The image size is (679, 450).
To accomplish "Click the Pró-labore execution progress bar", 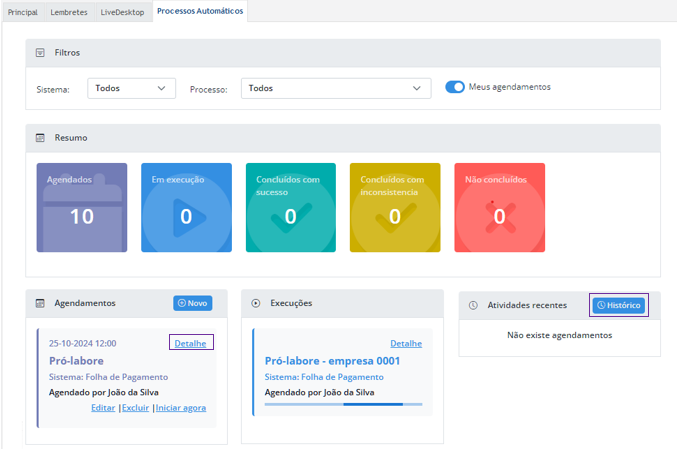I will click(x=343, y=405).
